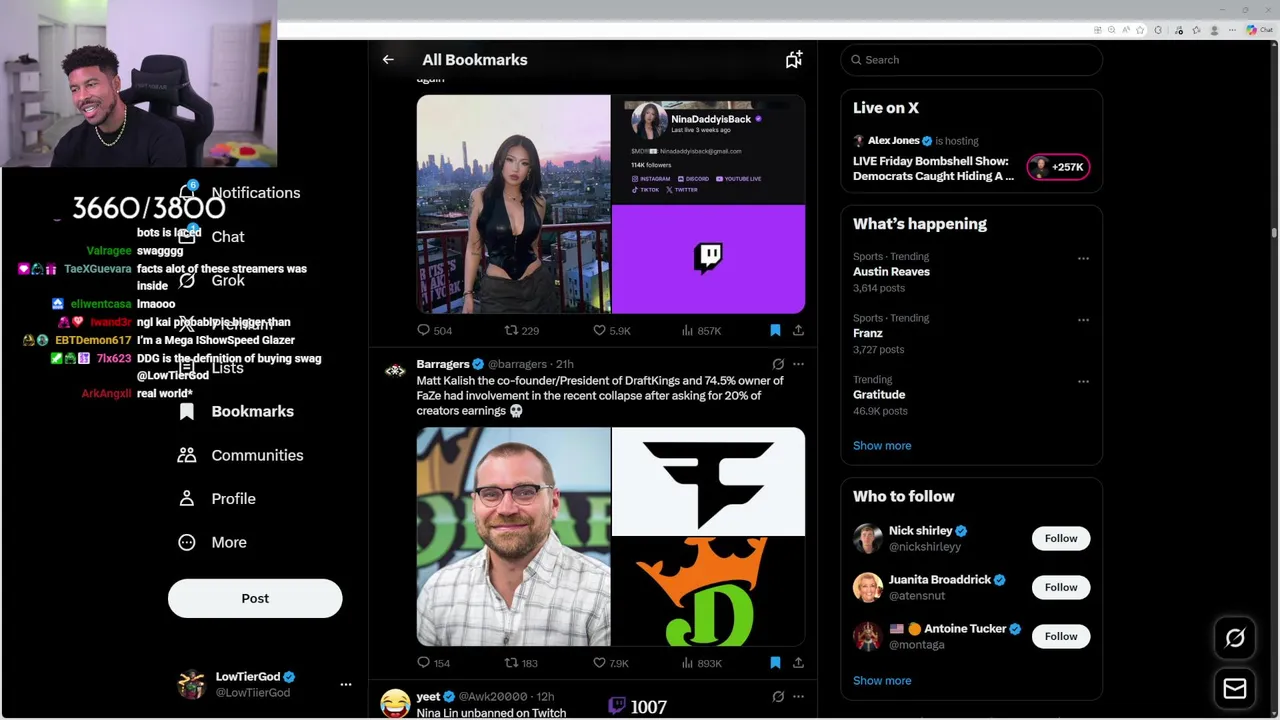The image size is (1280, 720).
Task: Share the Barragers post
Action: coord(798,663)
